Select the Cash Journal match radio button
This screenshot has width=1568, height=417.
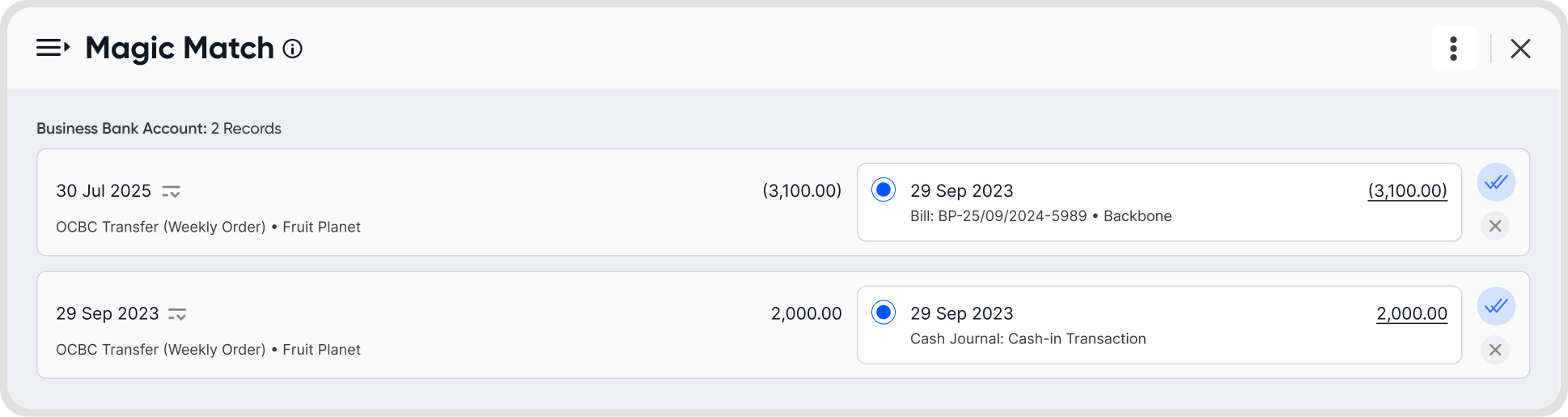click(884, 312)
